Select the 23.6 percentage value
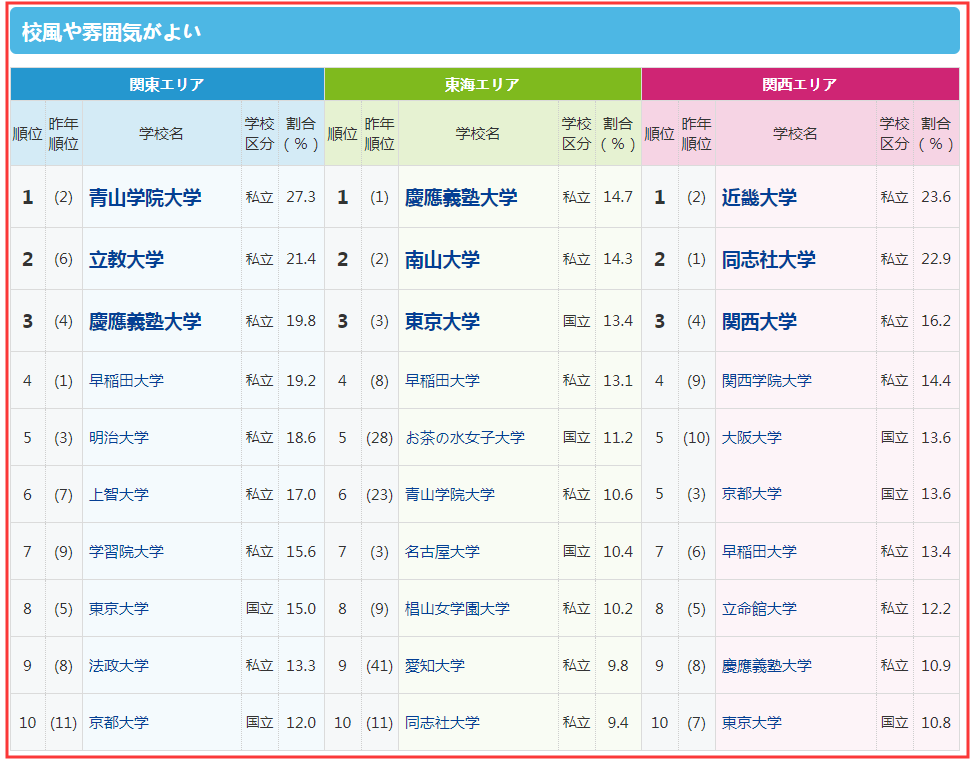This screenshot has height=760, width=972. point(936,197)
